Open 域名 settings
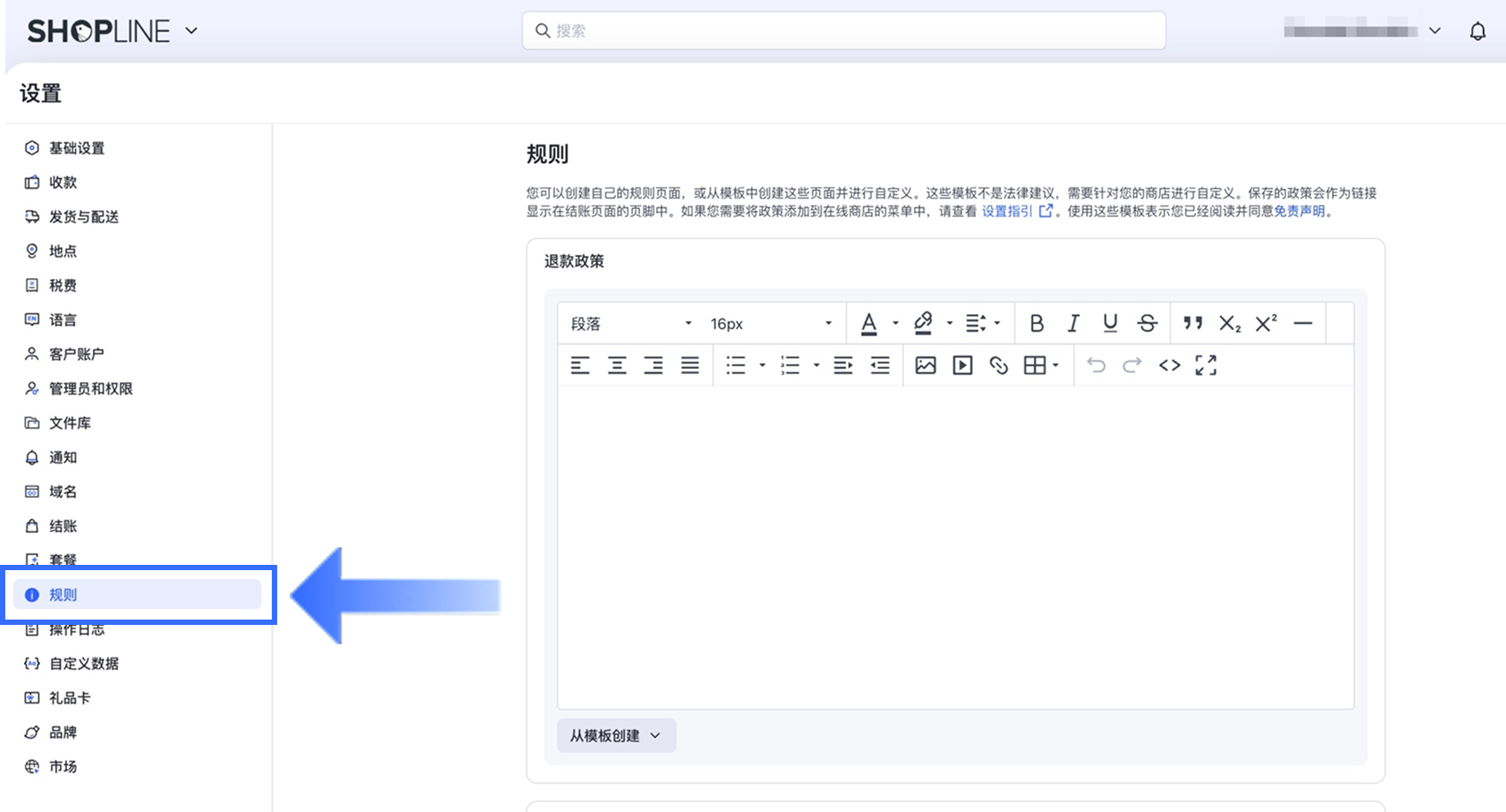Image resolution: width=1506 pixels, height=812 pixels. (63, 492)
